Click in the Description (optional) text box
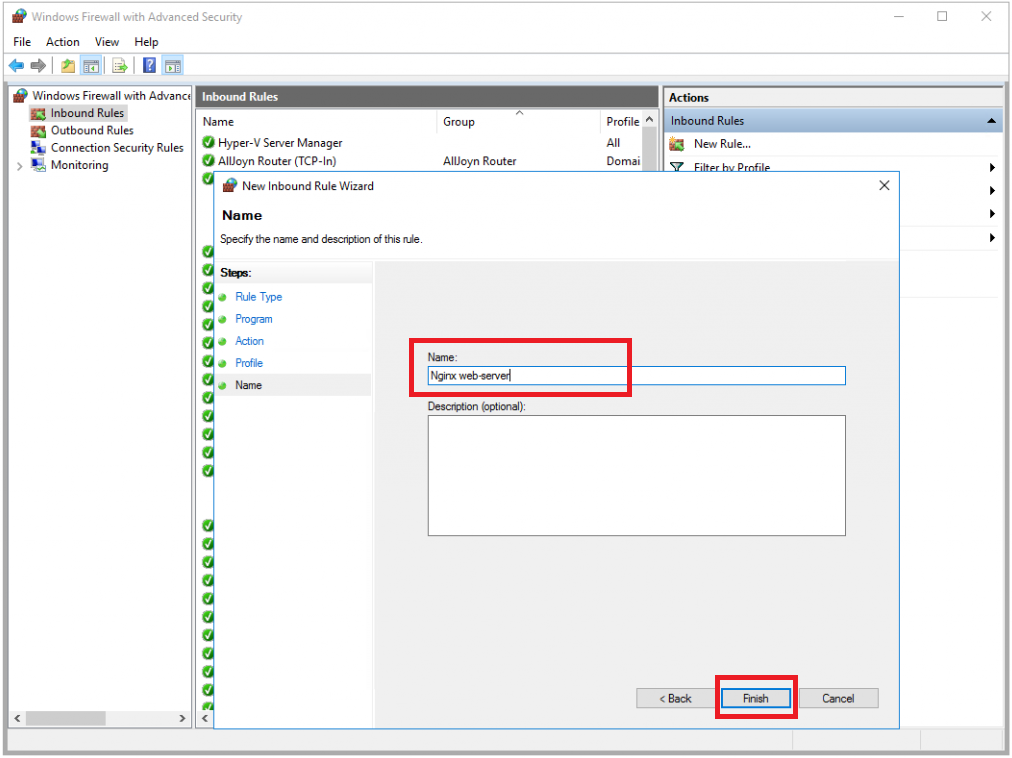 636,475
